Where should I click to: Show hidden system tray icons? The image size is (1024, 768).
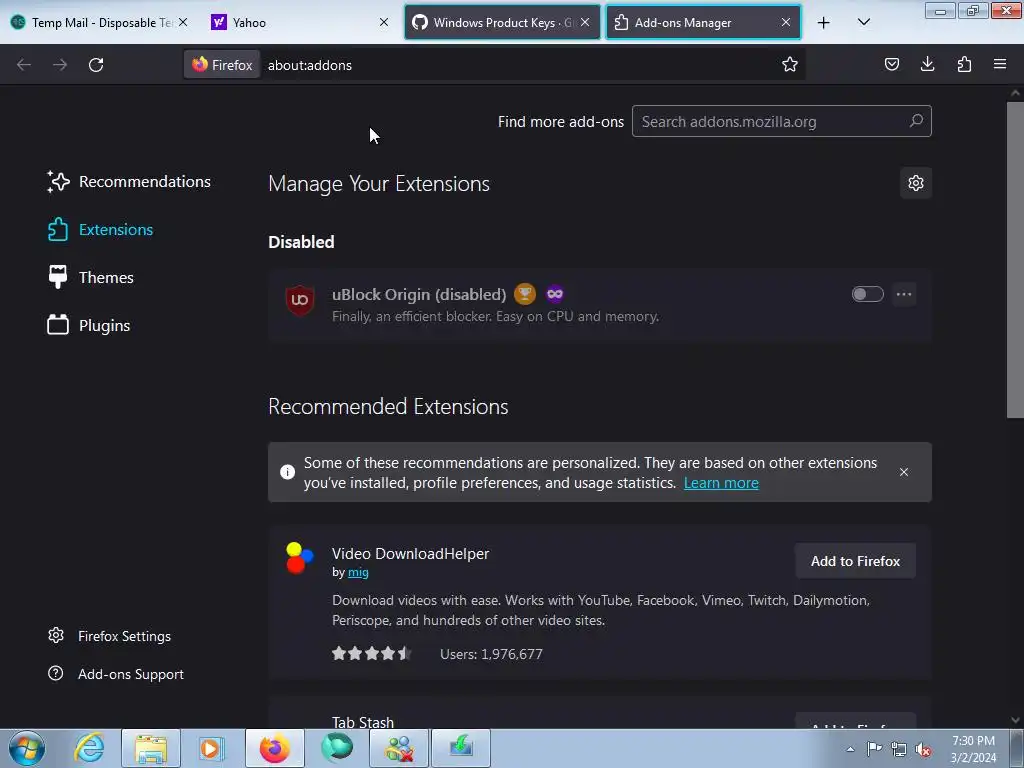click(850, 749)
